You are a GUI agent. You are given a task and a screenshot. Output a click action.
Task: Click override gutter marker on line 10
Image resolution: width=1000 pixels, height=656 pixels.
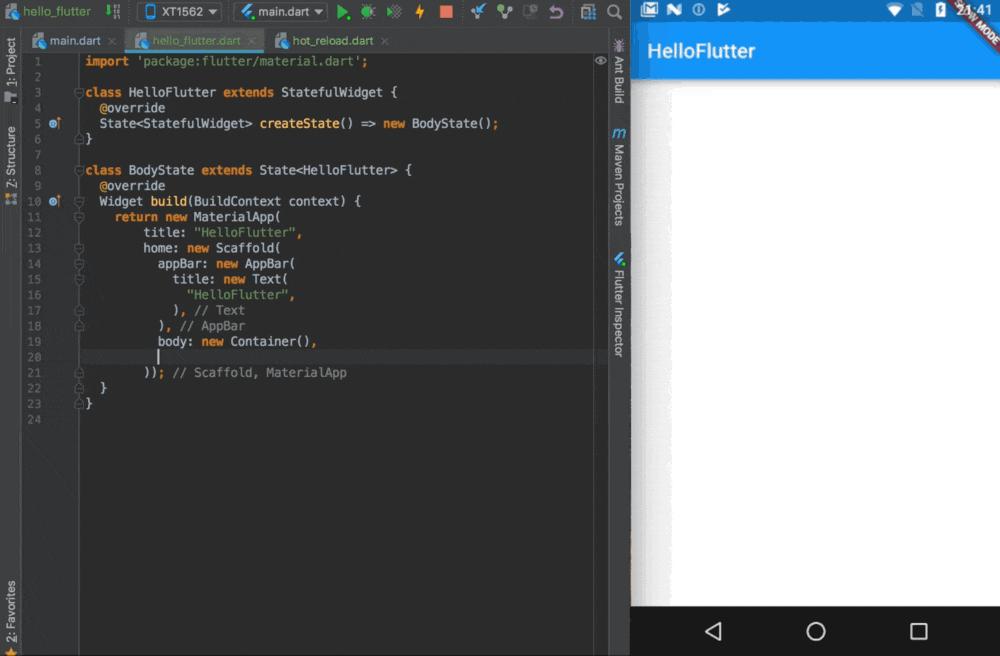click(55, 201)
